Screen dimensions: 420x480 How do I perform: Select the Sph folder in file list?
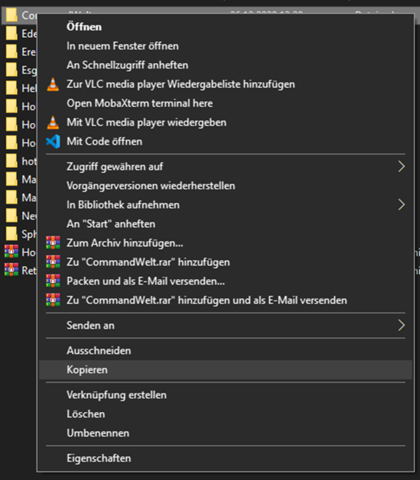21,234
